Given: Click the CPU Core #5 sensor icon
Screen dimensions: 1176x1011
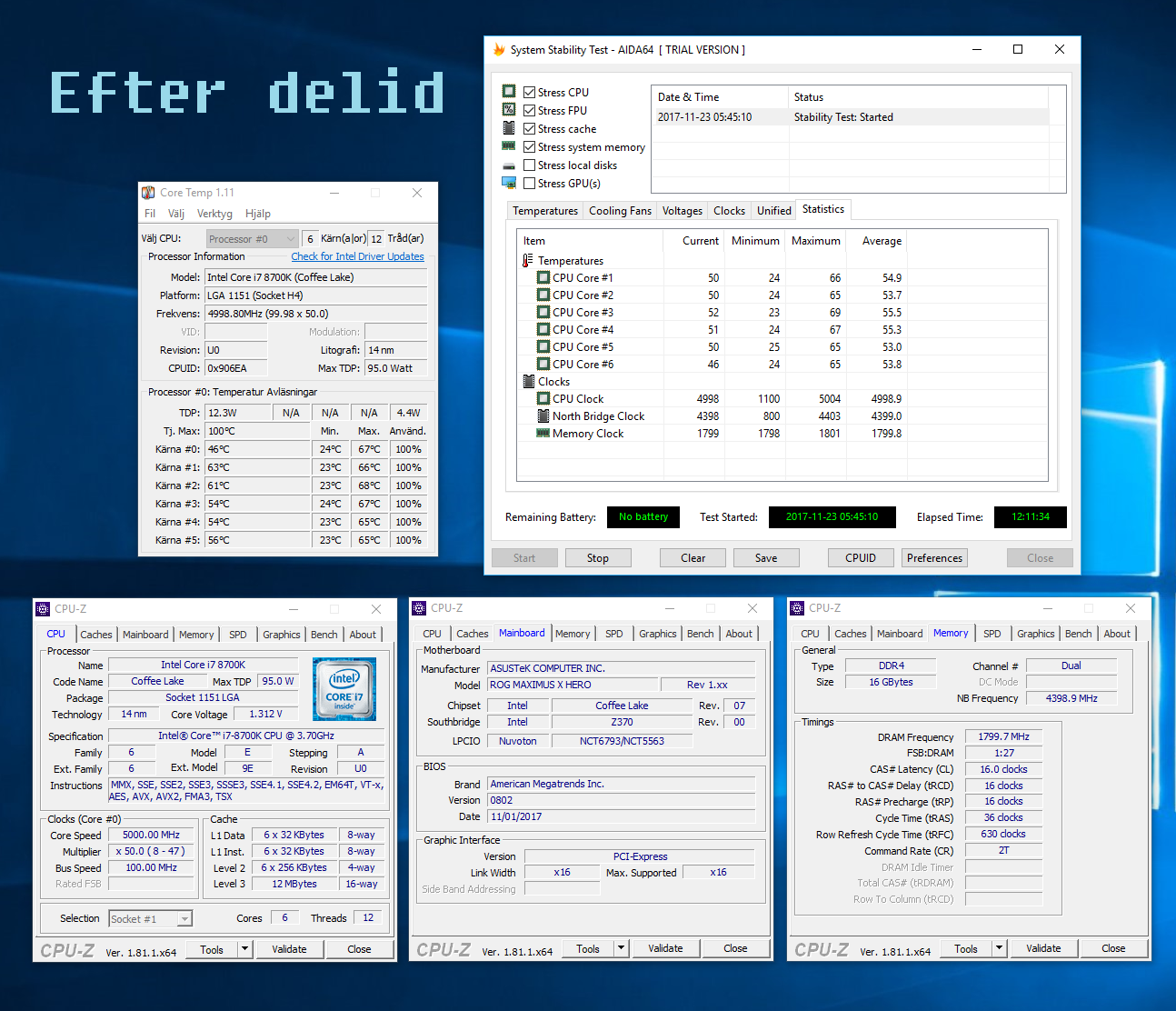Looking at the screenshot, I should 543,347.
